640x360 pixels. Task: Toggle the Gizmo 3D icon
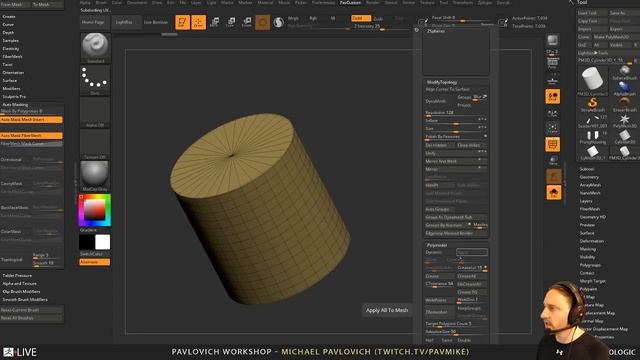click(262, 22)
